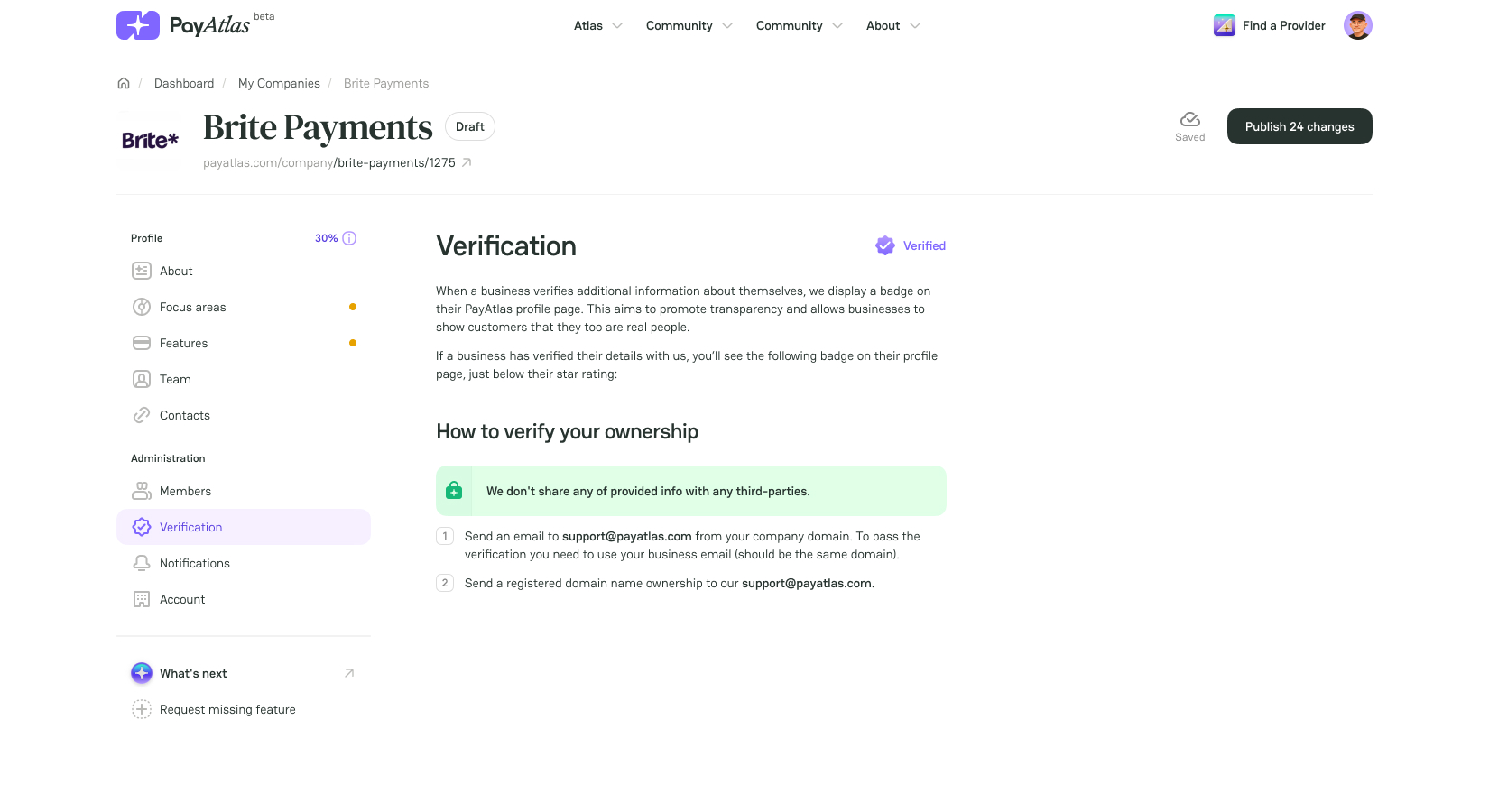Select the Members sidebar item
The height and width of the screenshot is (812, 1489).
(244, 491)
